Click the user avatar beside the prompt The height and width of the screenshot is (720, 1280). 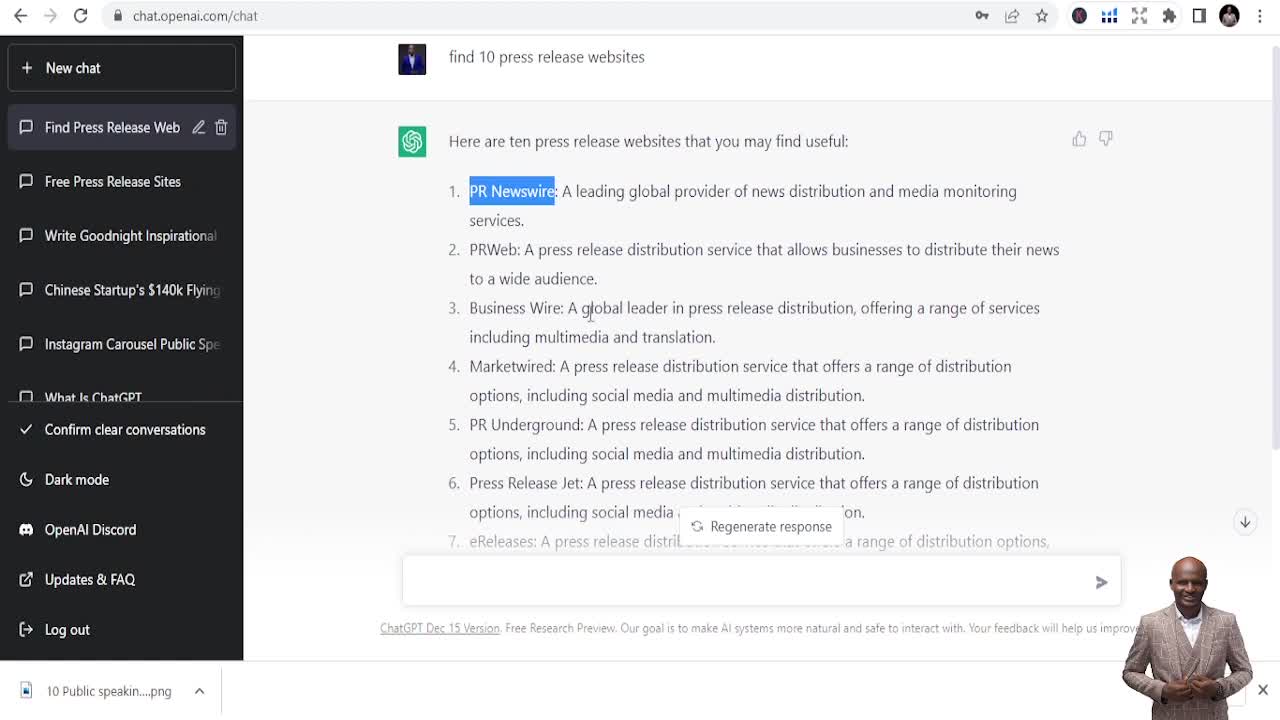coord(412,58)
